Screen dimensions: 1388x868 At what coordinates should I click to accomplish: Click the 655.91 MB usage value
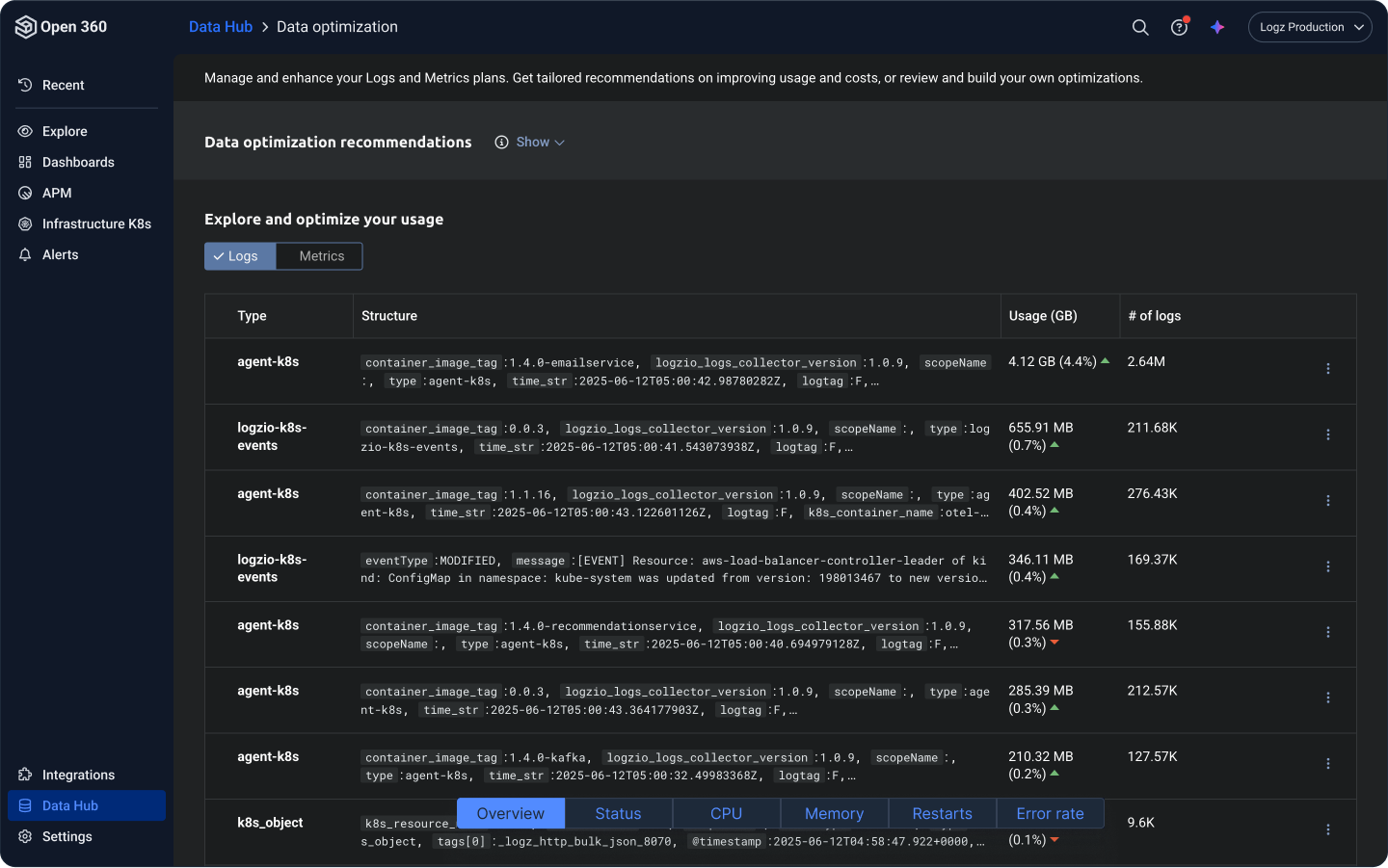[x=1041, y=428]
